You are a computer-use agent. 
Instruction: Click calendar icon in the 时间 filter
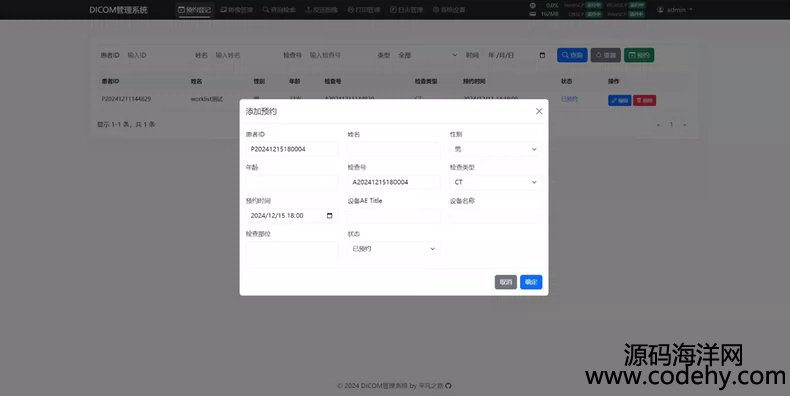(543, 55)
